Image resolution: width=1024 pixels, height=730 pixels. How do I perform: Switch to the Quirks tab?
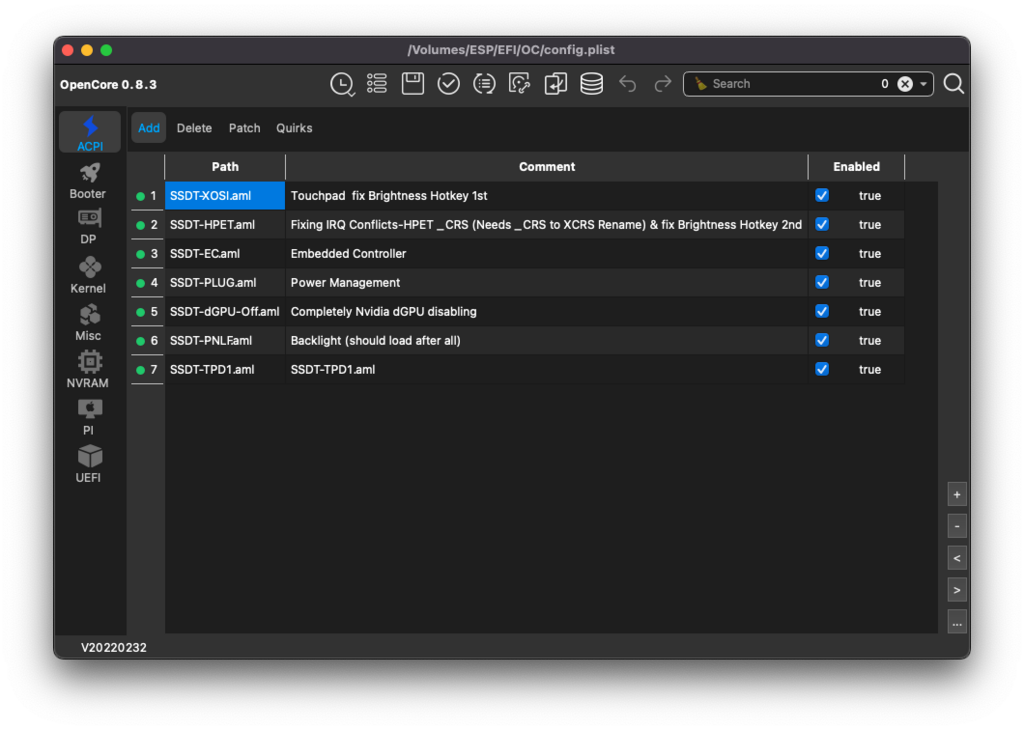tap(294, 128)
